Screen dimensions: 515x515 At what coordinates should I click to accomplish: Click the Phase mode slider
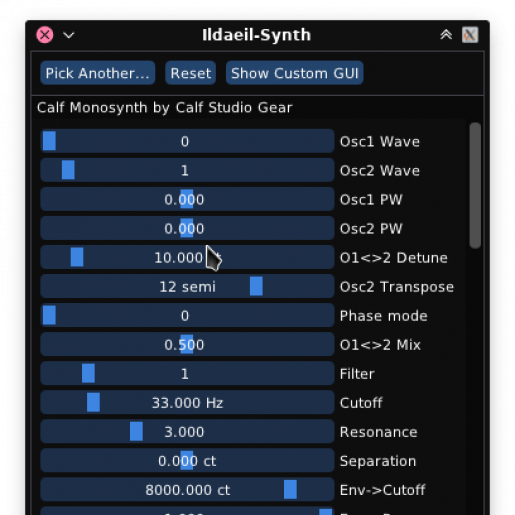click(187, 315)
